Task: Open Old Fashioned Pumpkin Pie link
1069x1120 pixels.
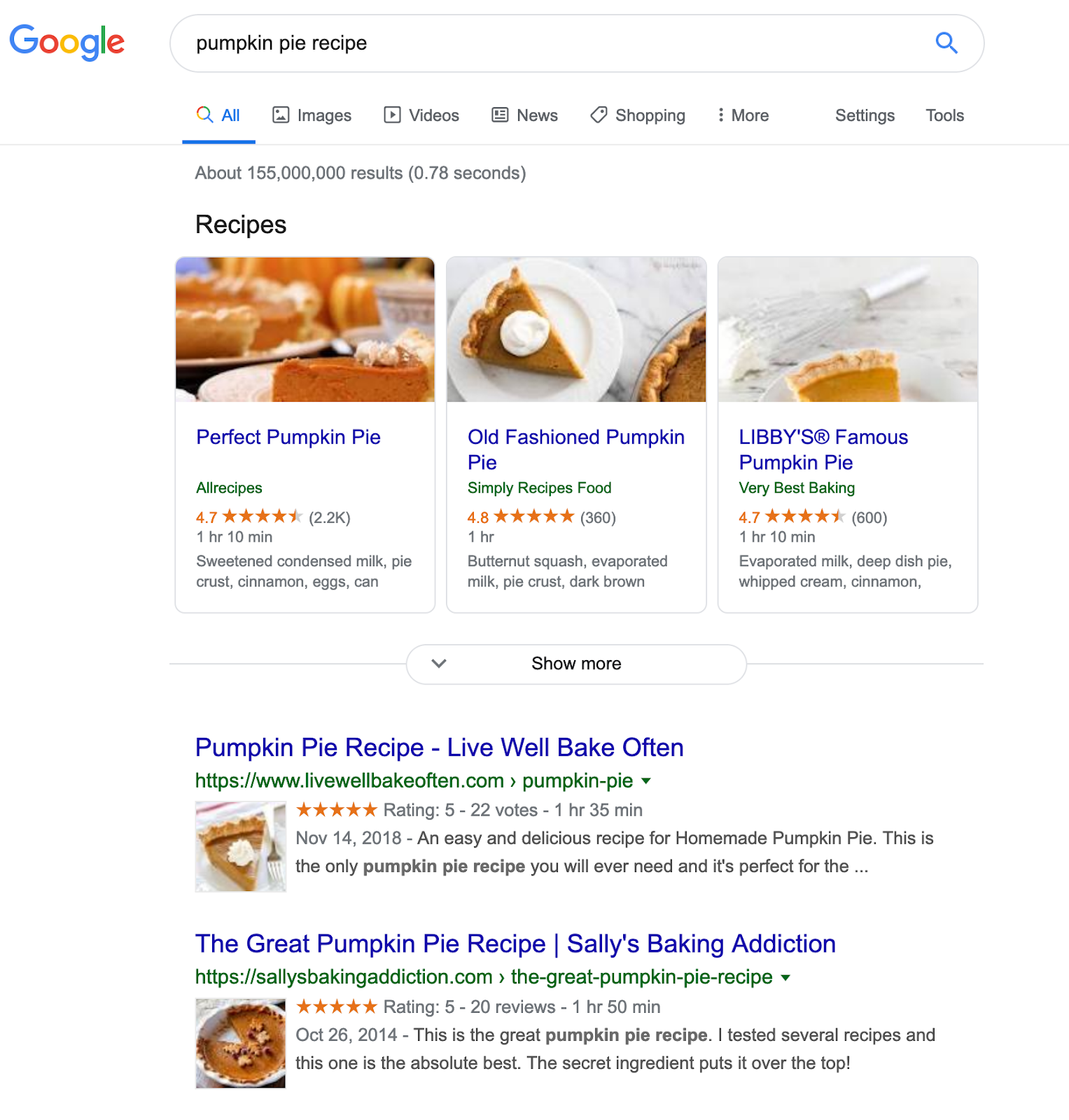Action: point(575,449)
